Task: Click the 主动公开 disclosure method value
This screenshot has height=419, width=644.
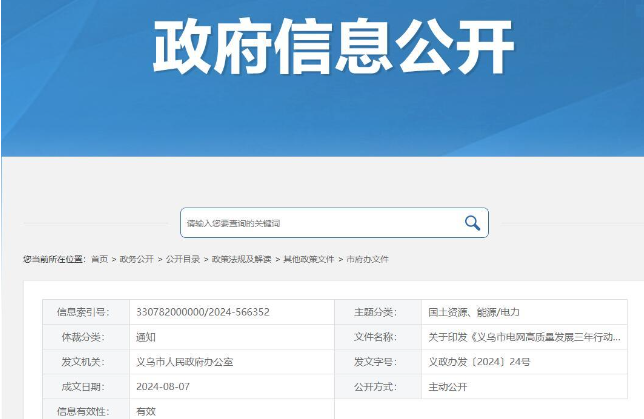Action: click(x=448, y=387)
